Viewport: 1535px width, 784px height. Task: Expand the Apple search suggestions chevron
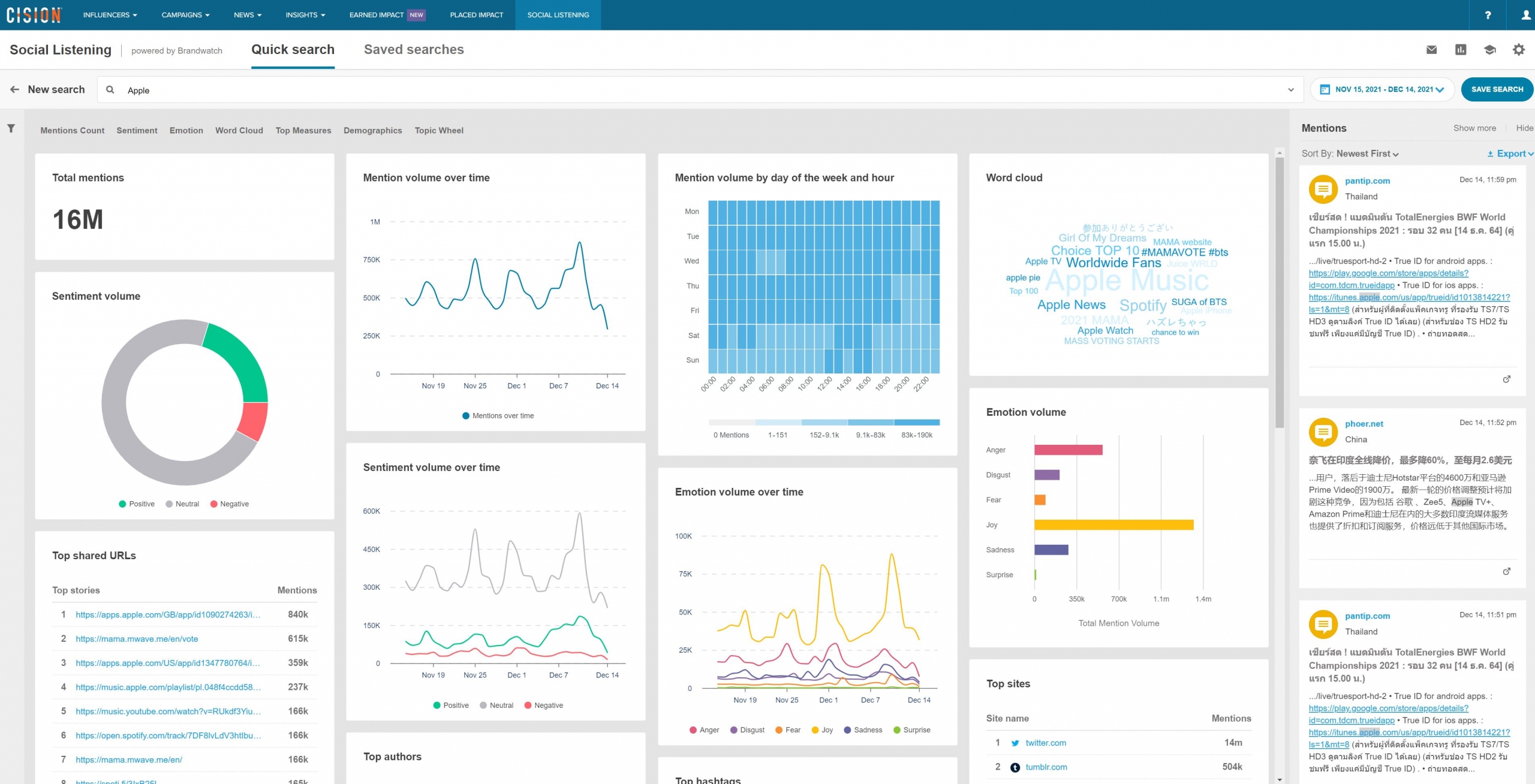pos(1290,90)
